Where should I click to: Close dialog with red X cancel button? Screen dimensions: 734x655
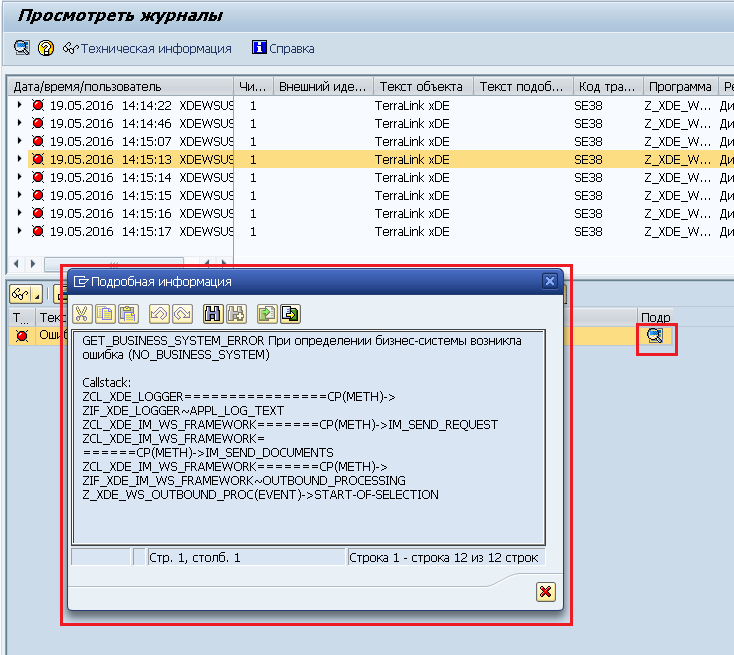[x=545, y=592]
